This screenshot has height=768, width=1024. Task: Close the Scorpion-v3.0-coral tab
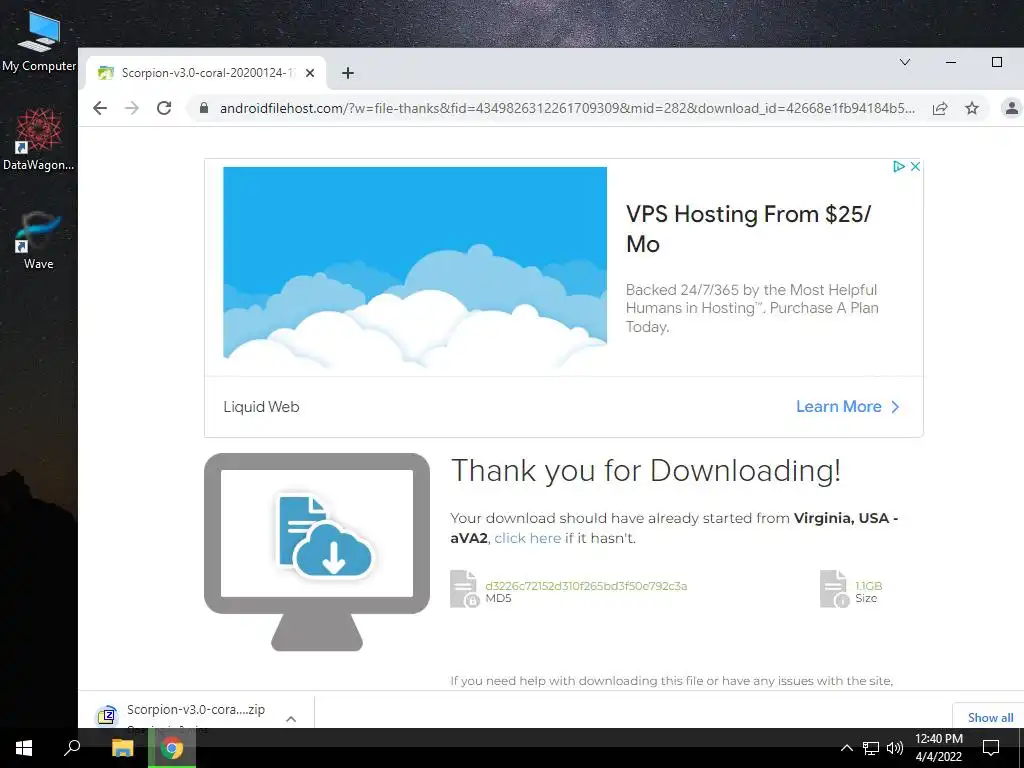coord(310,73)
